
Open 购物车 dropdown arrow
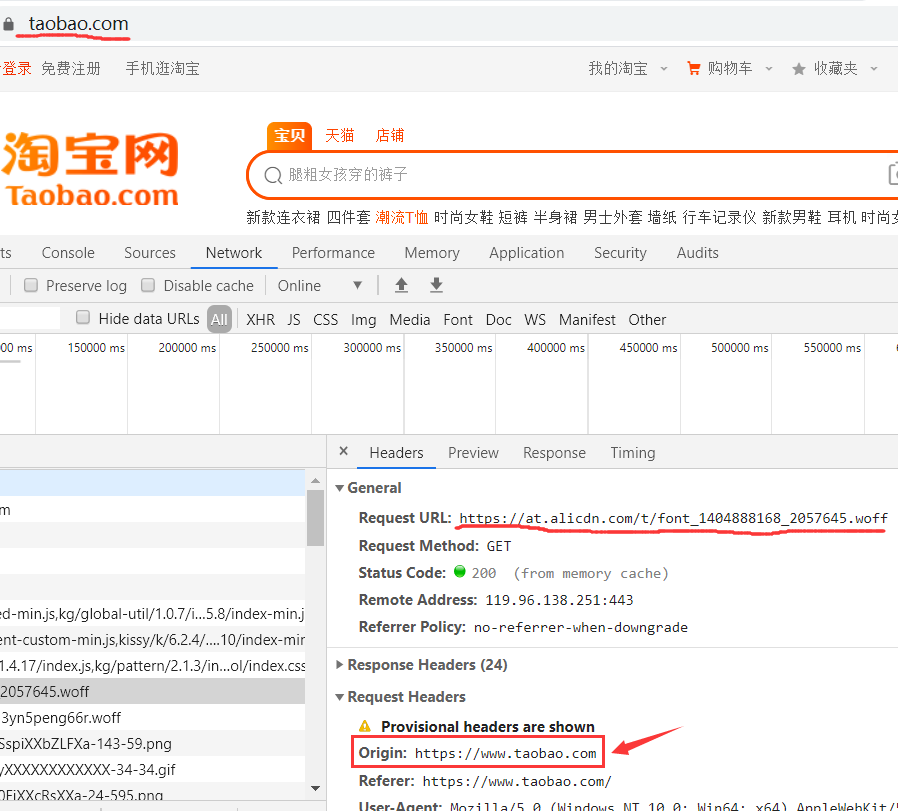(x=769, y=69)
